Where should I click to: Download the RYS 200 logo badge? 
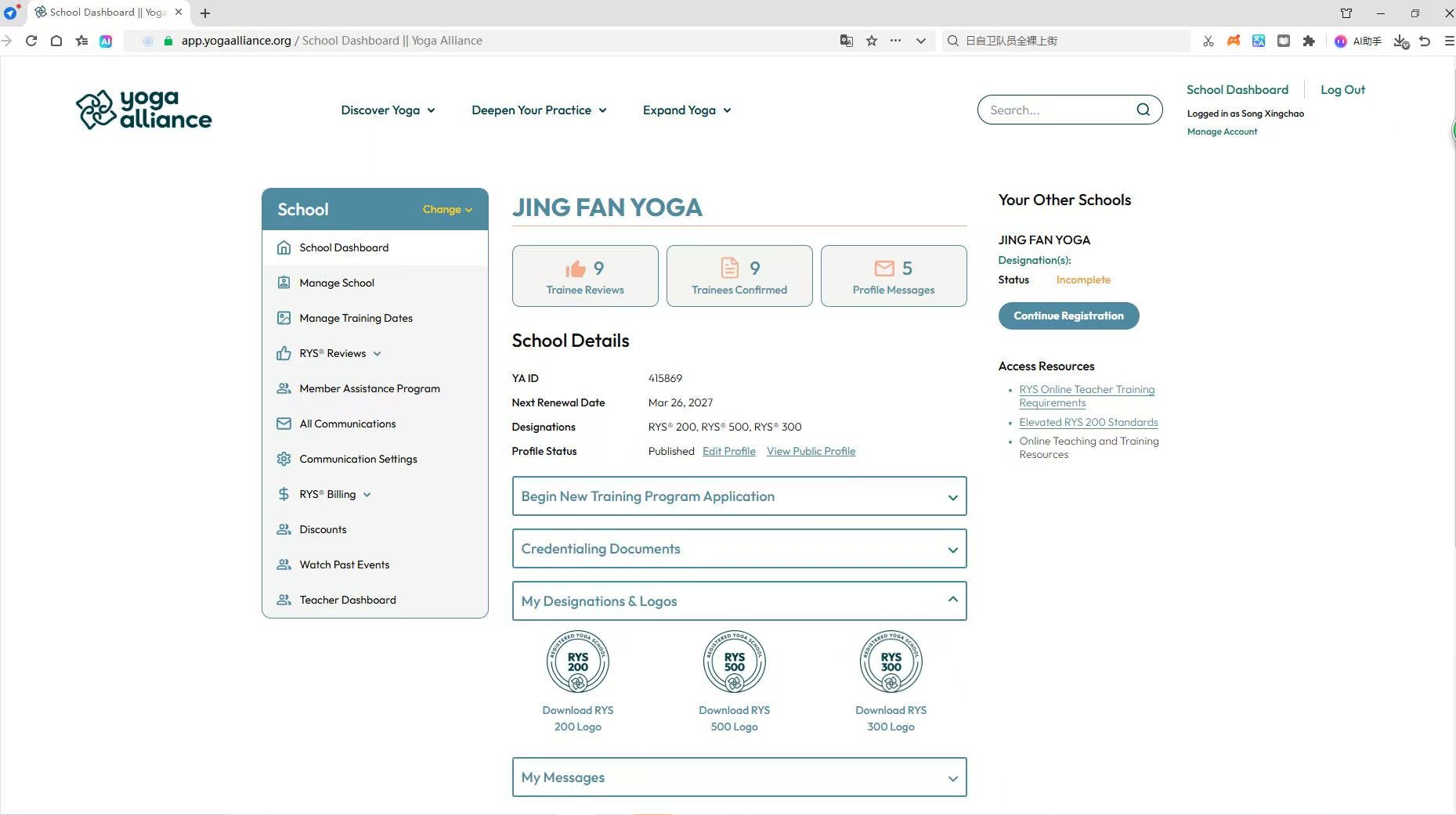tap(577, 662)
